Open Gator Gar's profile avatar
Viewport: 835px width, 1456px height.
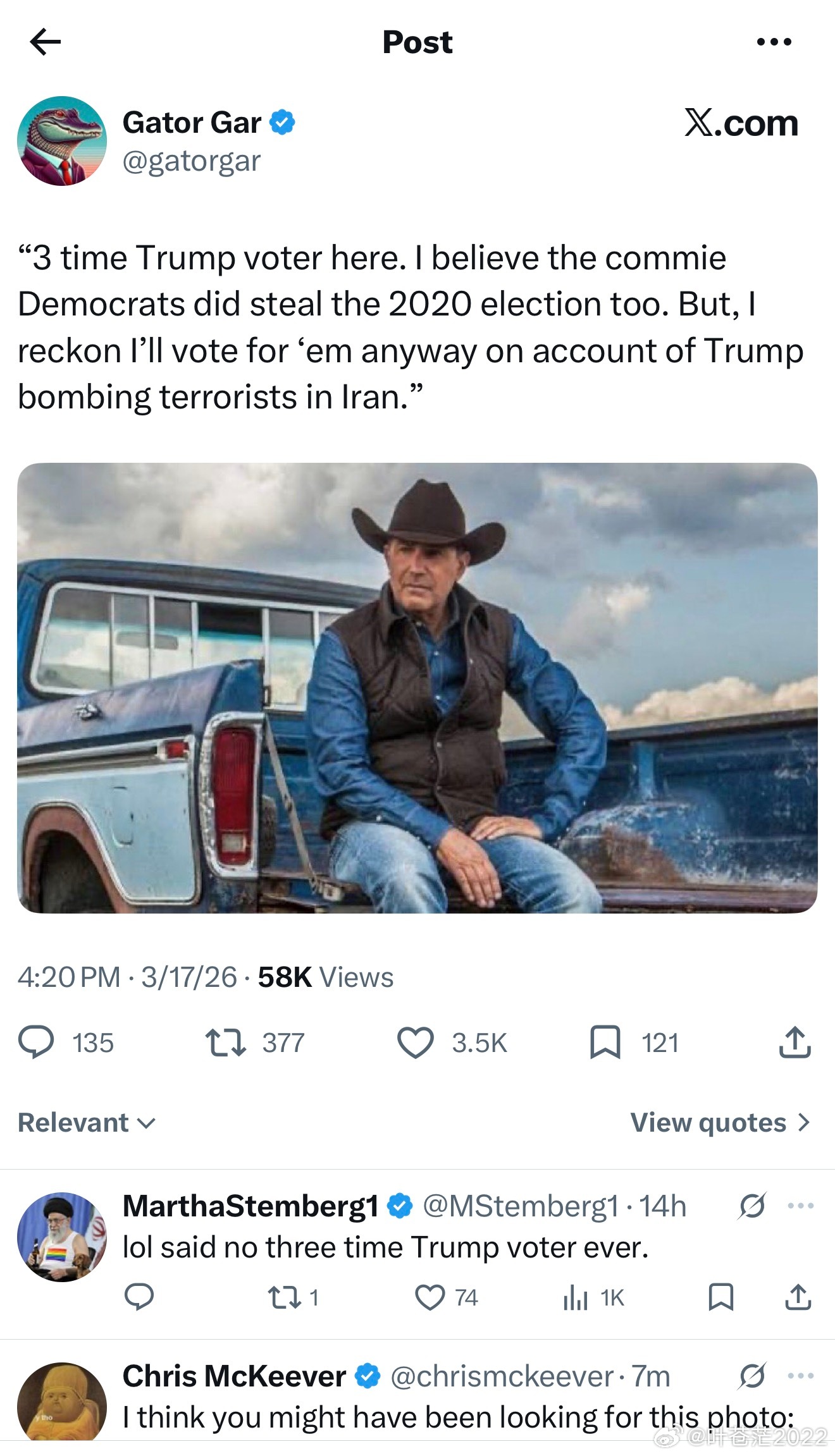coord(62,141)
